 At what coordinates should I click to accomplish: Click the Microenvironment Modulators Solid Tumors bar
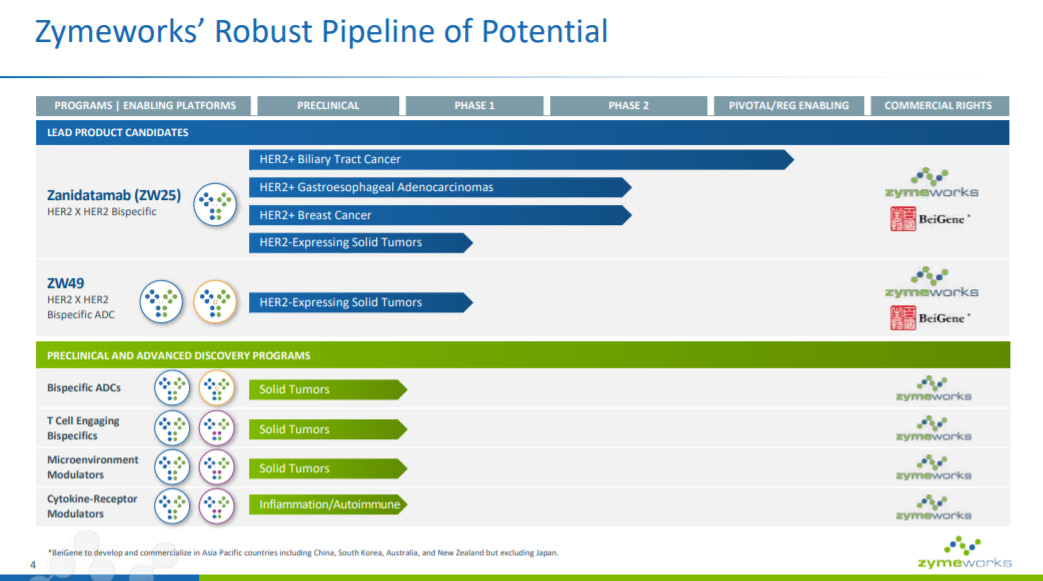tap(328, 469)
